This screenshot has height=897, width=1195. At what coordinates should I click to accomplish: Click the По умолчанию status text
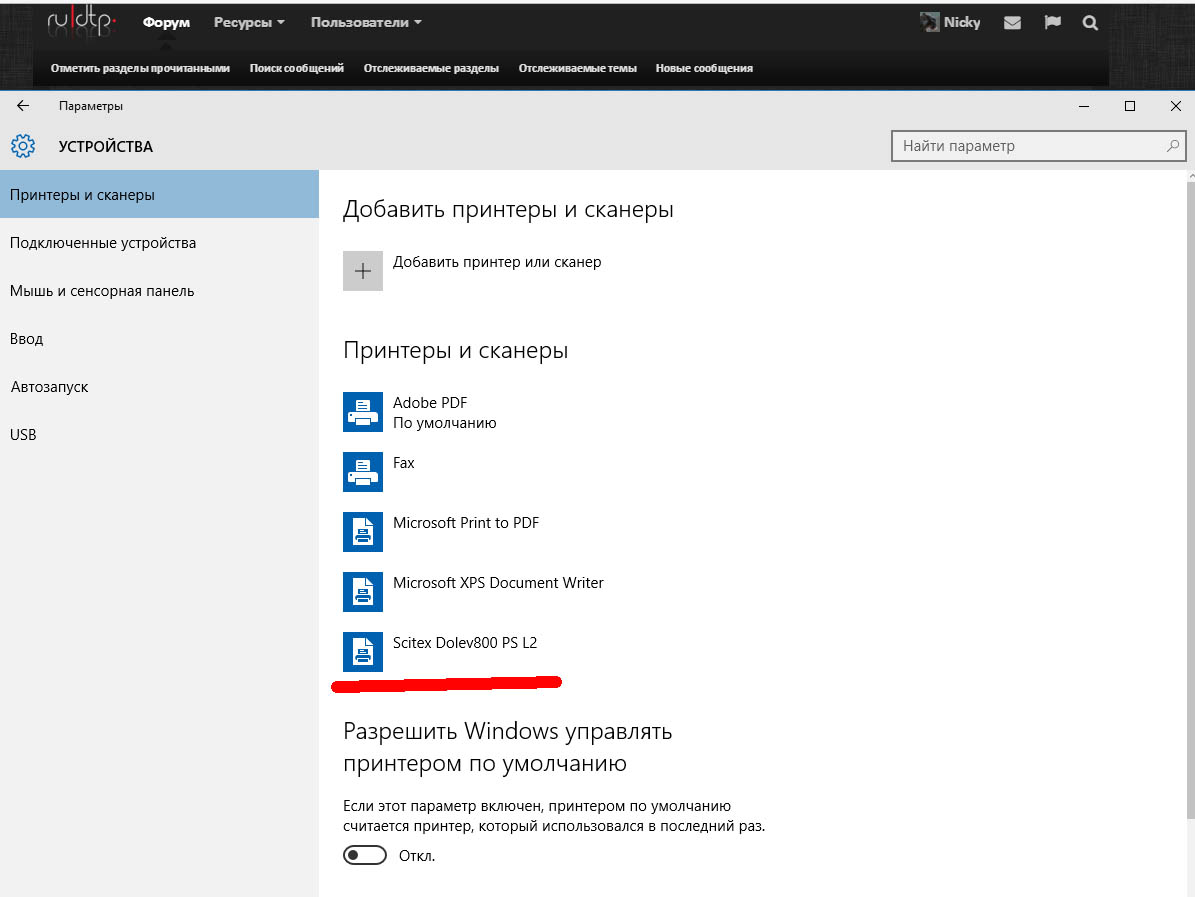(444, 423)
